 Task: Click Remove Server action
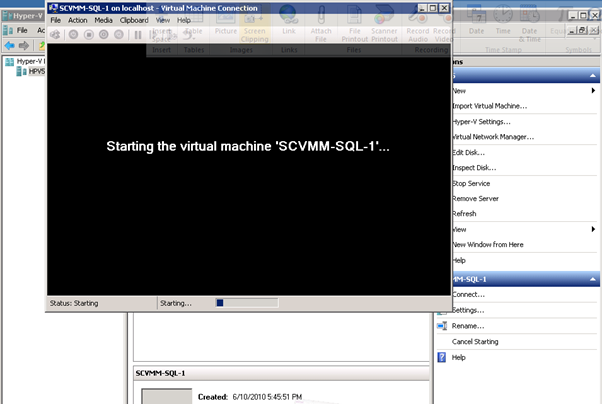(x=476, y=199)
